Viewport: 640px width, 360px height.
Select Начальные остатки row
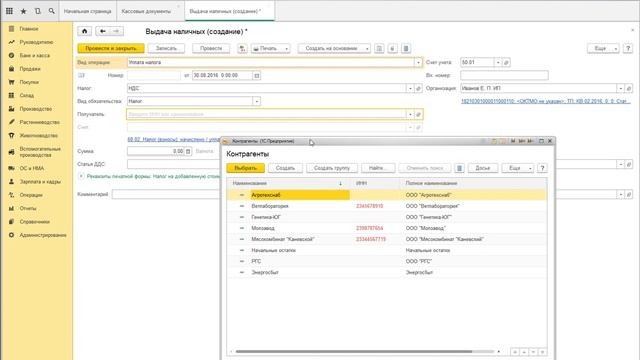click(x=387, y=250)
